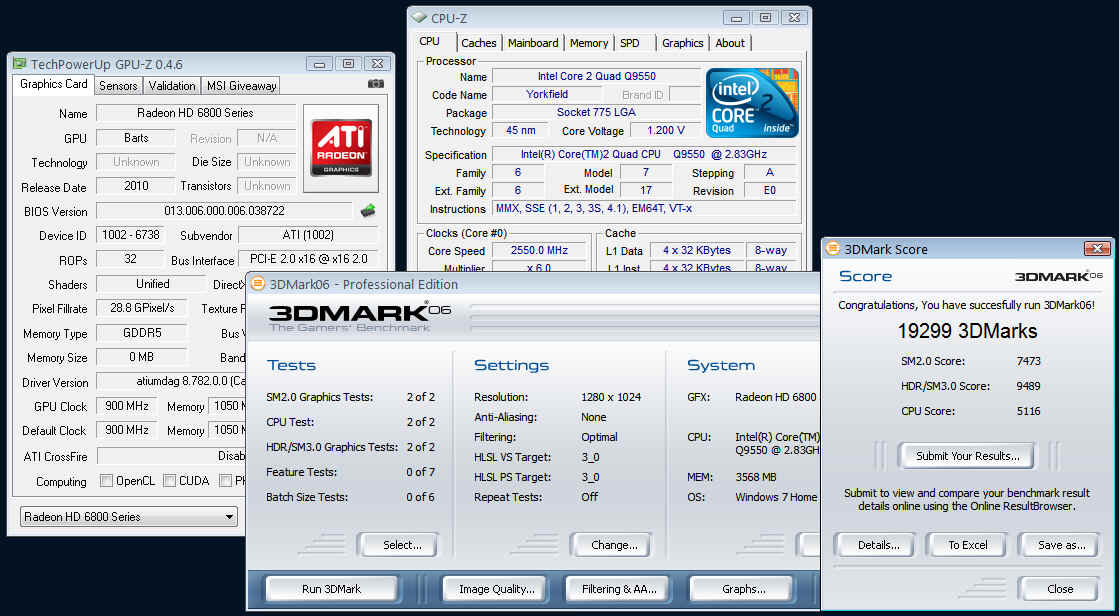The width and height of the screenshot is (1119, 616).
Task: Open the MSI Giveaway tab in GPU-Z
Action: [x=241, y=86]
